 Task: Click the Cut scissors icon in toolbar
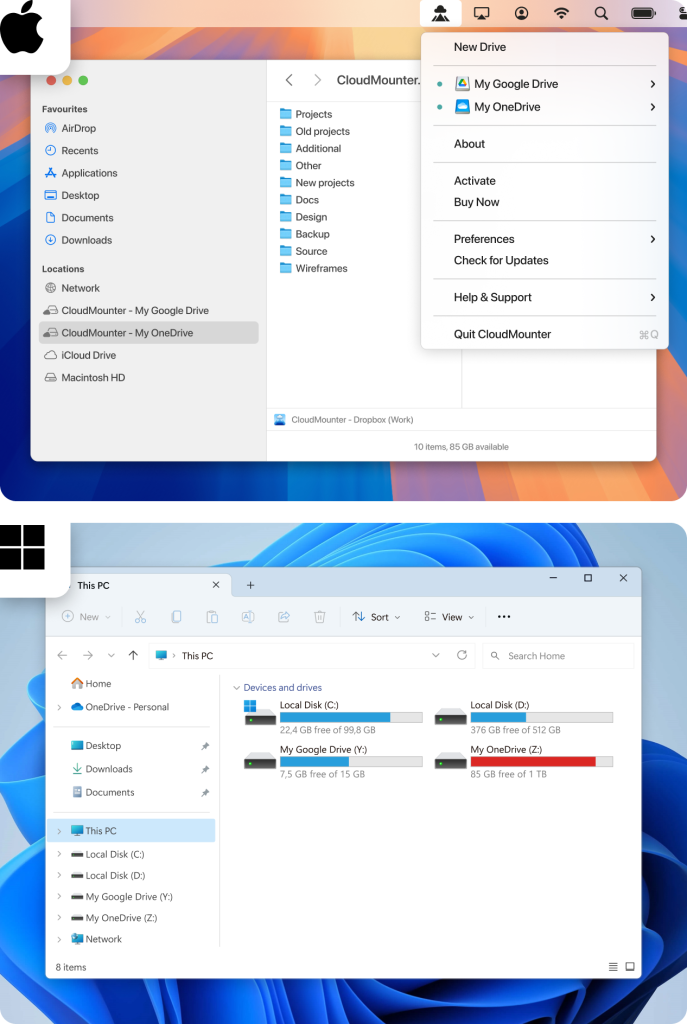tap(140, 617)
